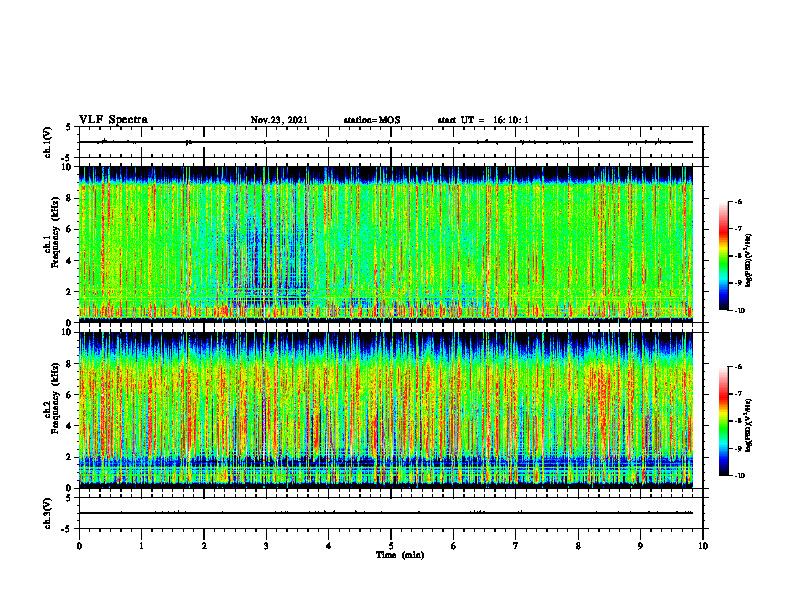This screenshot has height=612, width=792.
Task: Click time axis tick label "5"
Action: point(391,546)
